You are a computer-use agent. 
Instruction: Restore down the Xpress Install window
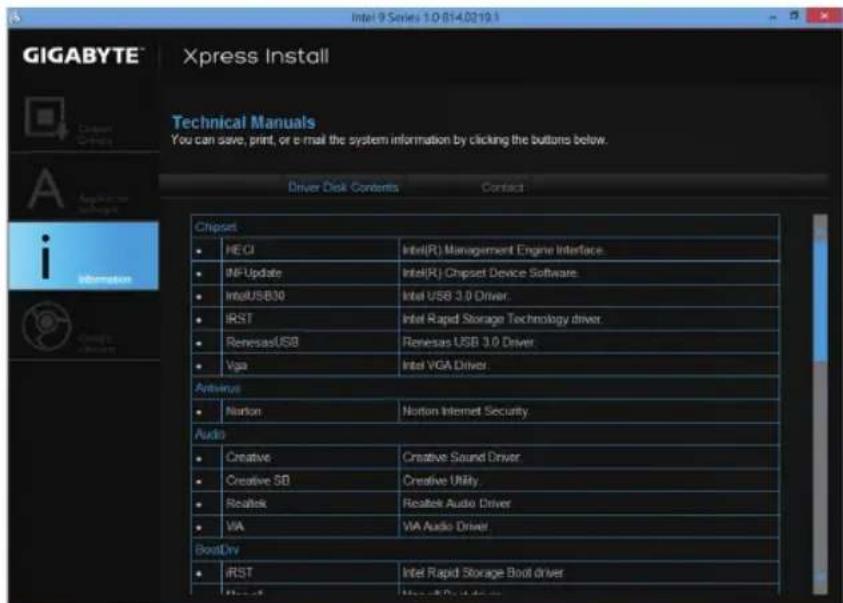(x=794, y=17)
